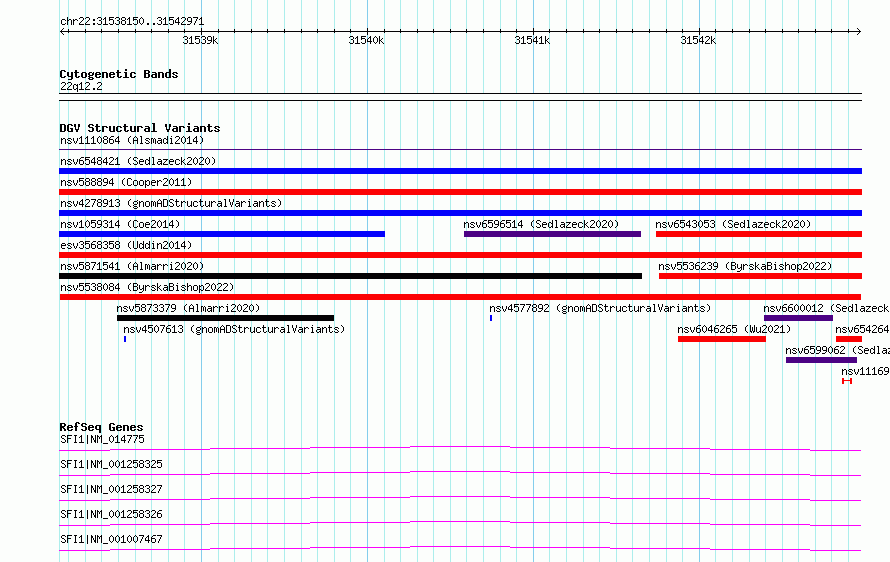890x562 pixels.
Task: Open the truncated nsv654264 variant label
Action: (862, 329)
